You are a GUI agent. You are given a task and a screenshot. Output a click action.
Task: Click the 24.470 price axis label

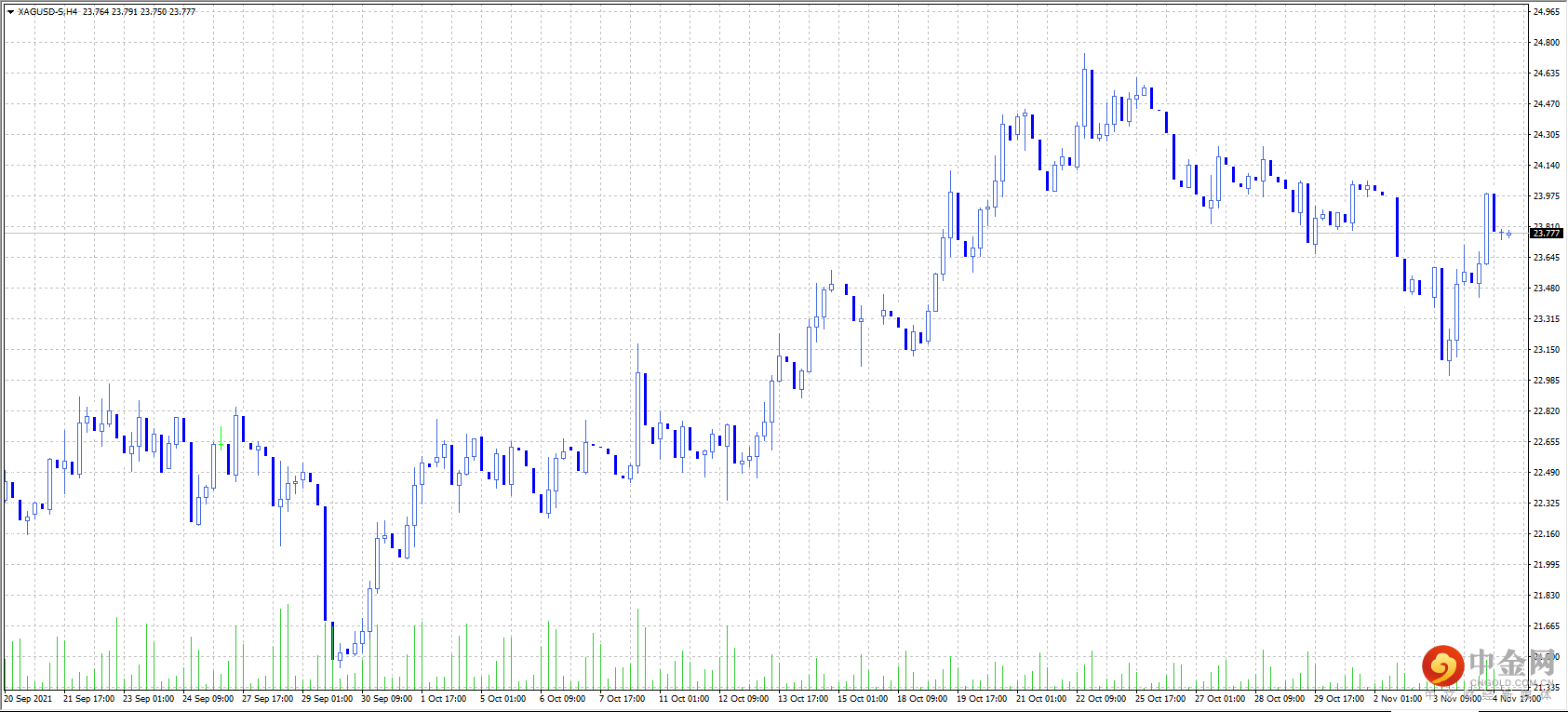click(x=1547, y=104)
